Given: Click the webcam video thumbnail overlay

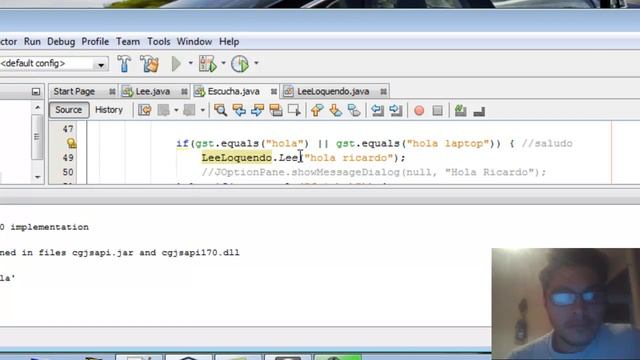Looking at the screenshot, I should 566,304.
